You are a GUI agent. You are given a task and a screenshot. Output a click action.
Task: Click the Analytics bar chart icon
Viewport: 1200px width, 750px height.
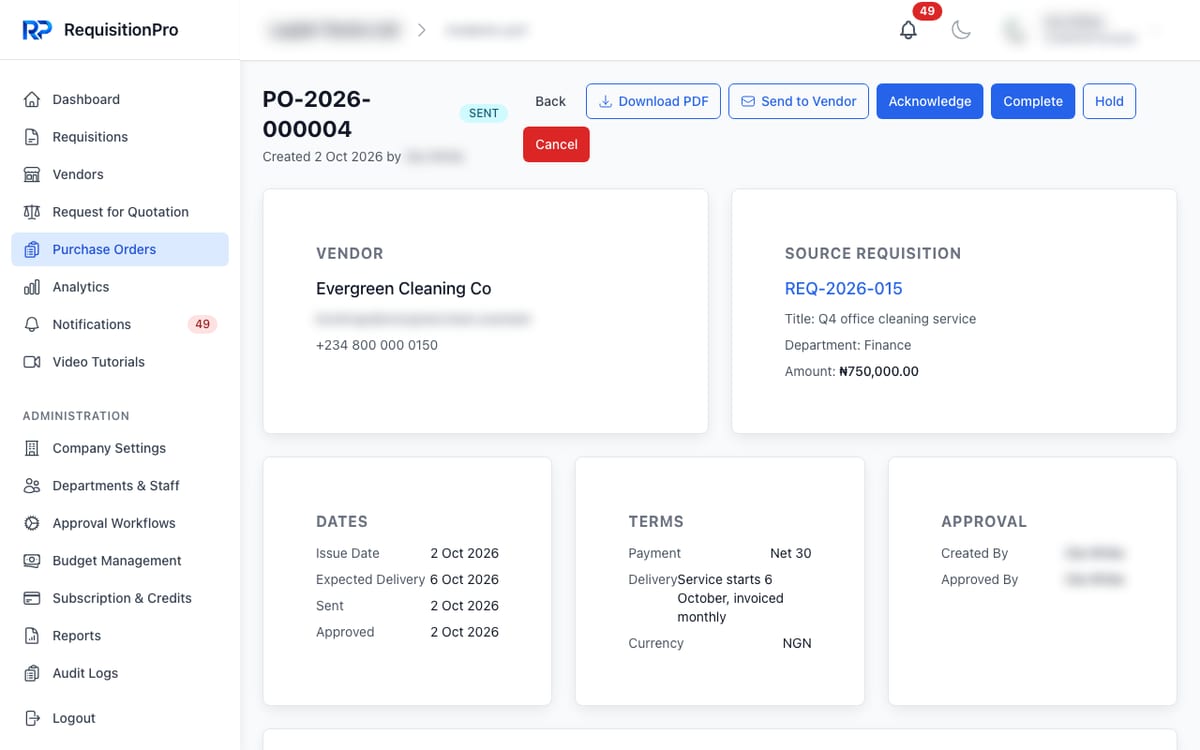(32, 287)
